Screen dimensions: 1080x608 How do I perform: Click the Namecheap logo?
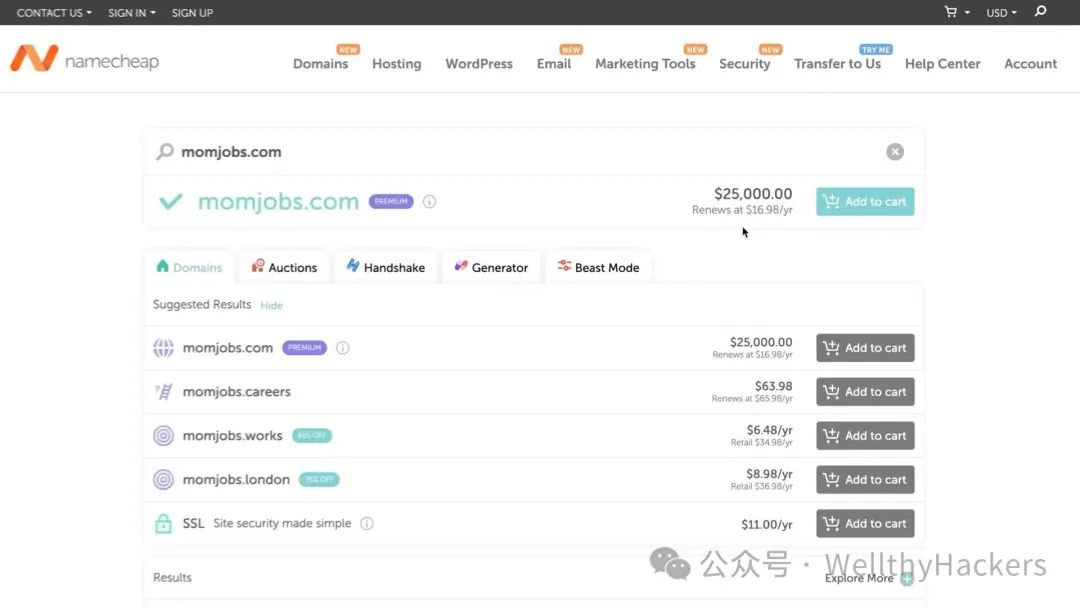(84, 59)
